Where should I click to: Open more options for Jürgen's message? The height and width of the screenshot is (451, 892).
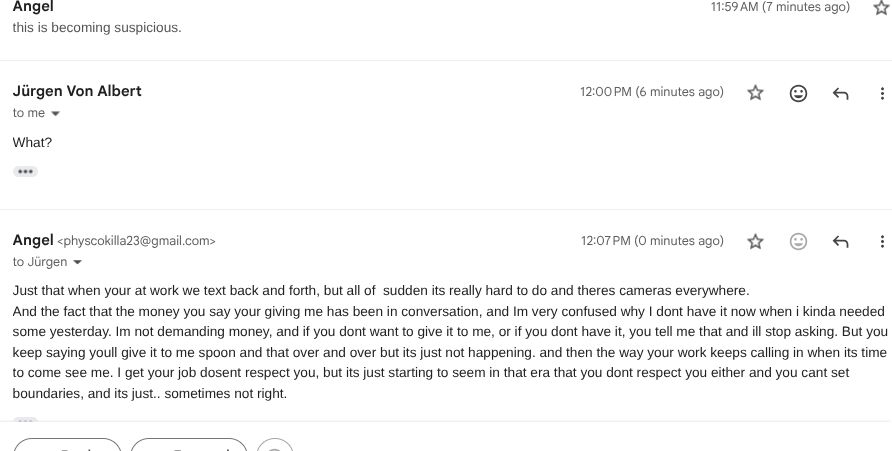tap(881, 93)
